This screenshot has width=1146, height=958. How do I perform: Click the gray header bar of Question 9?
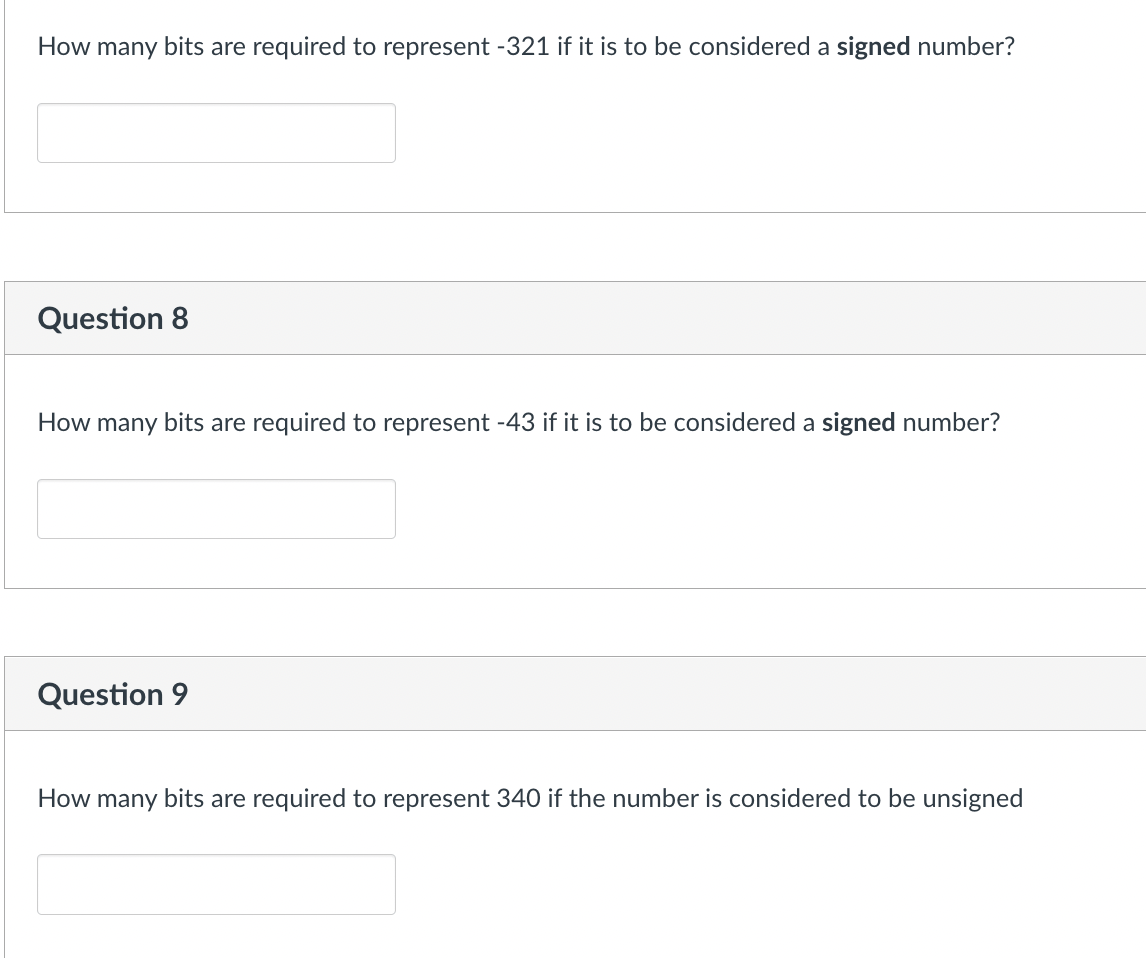(x=575, y=693)
